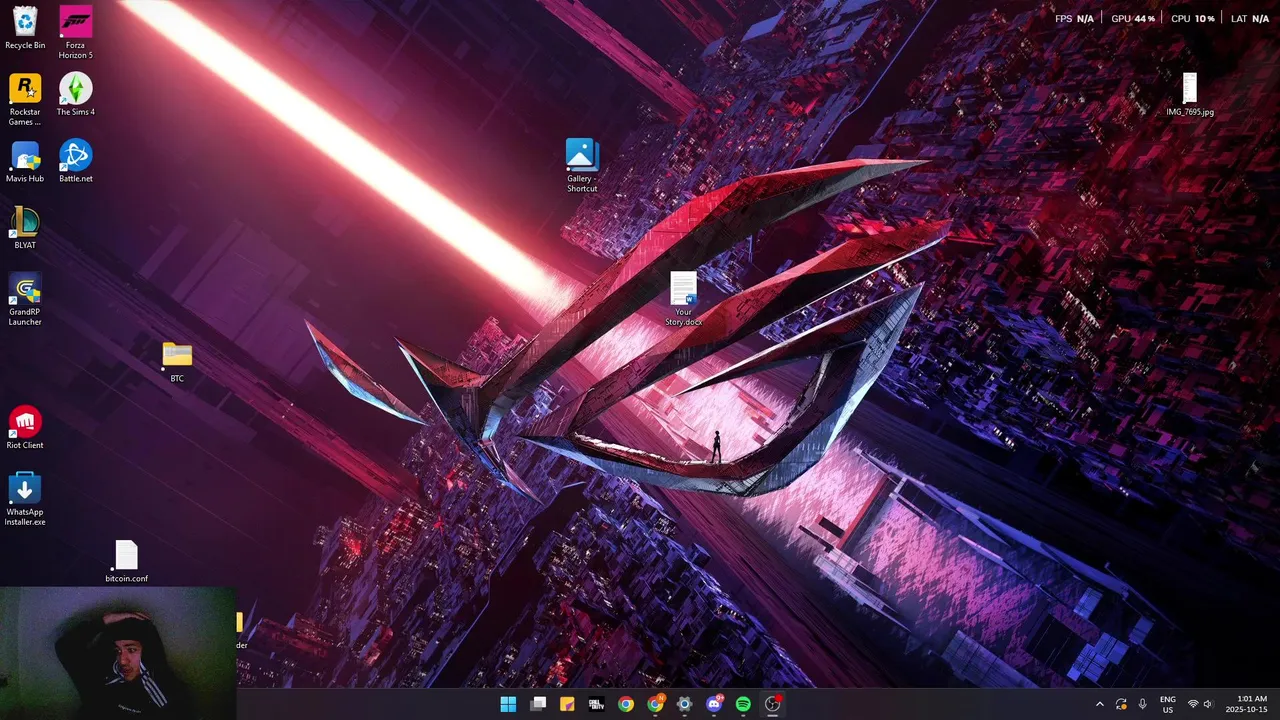The height and width of the screenshot is (720, 1280).
Task: Click the GPU 44% overlay readout
Action: (1133, 18)
